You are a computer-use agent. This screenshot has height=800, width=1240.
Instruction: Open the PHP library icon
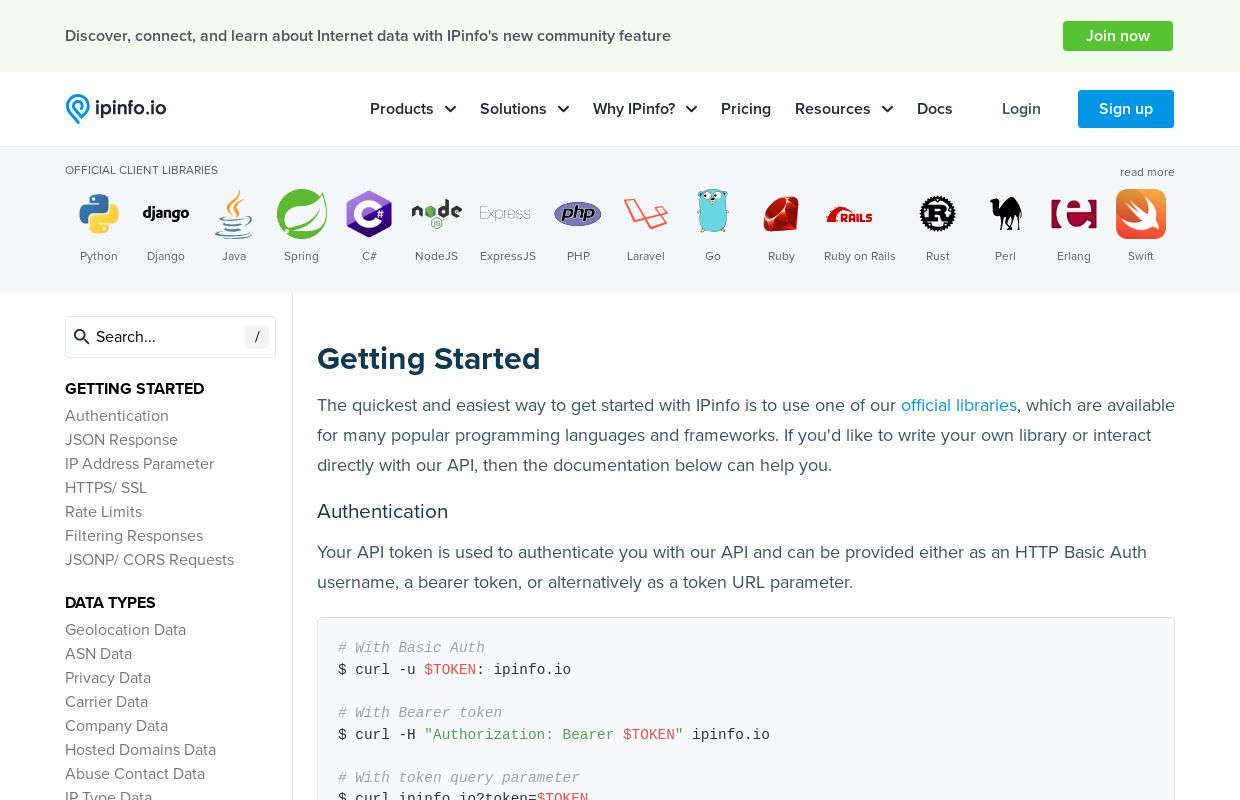578,214
